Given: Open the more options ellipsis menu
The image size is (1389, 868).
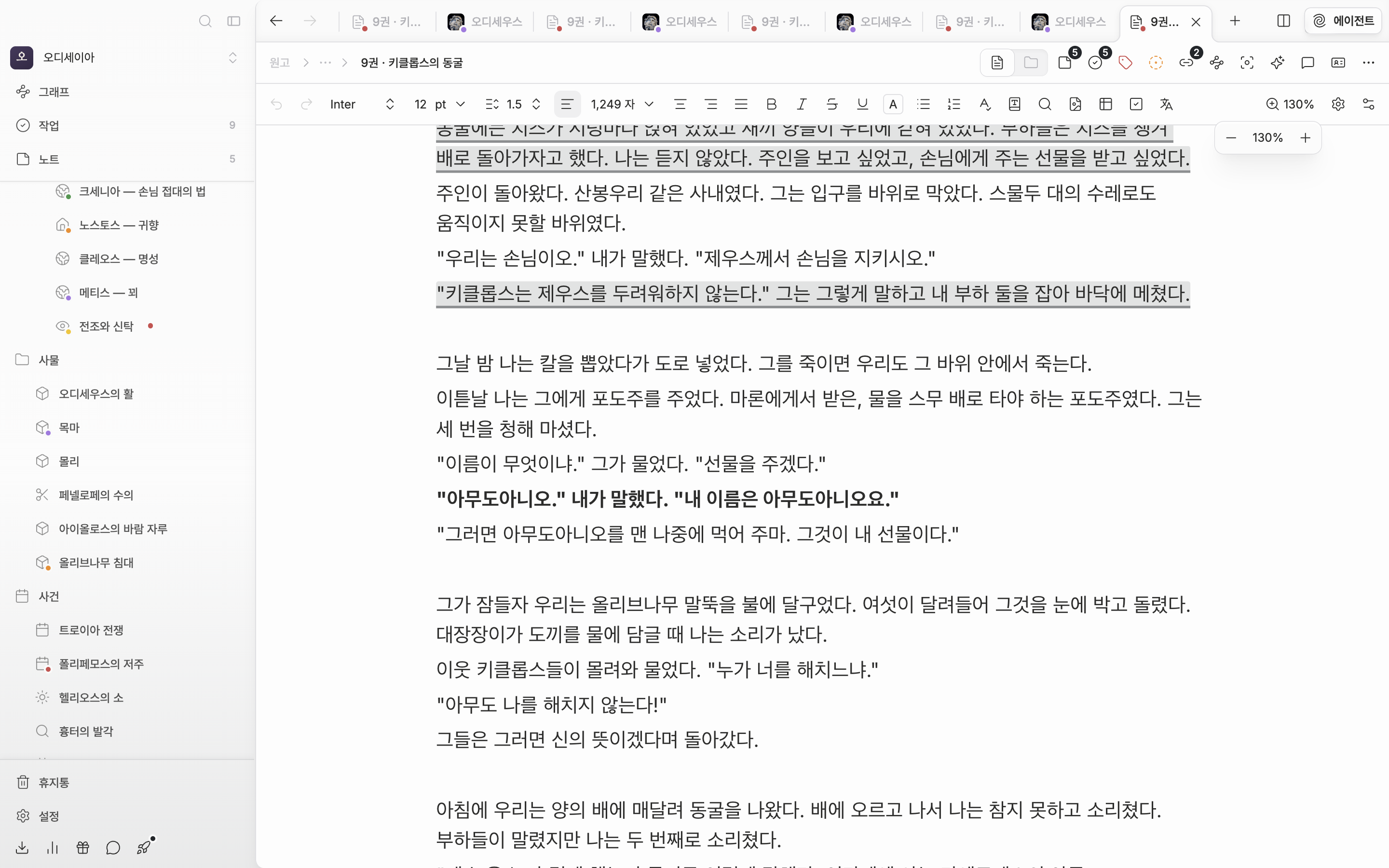Looking at the screenshot, I should (1368, 63).
